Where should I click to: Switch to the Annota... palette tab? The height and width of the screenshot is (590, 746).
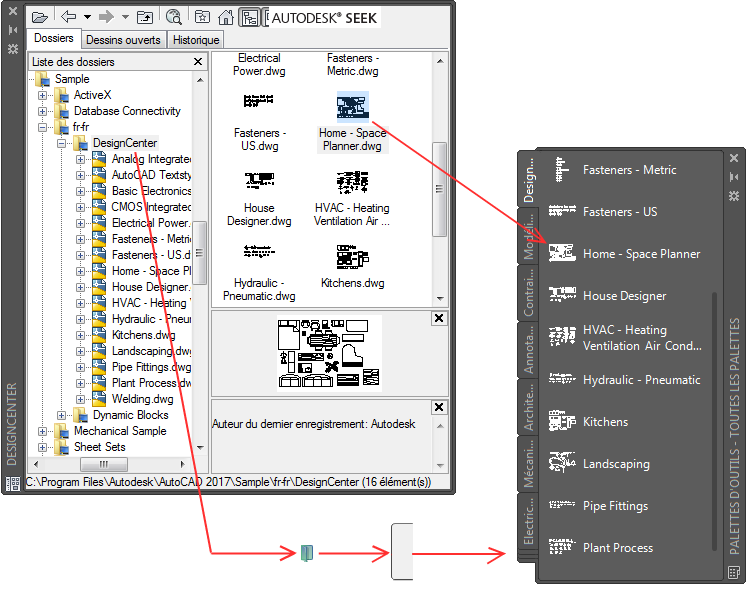(528, 350)
